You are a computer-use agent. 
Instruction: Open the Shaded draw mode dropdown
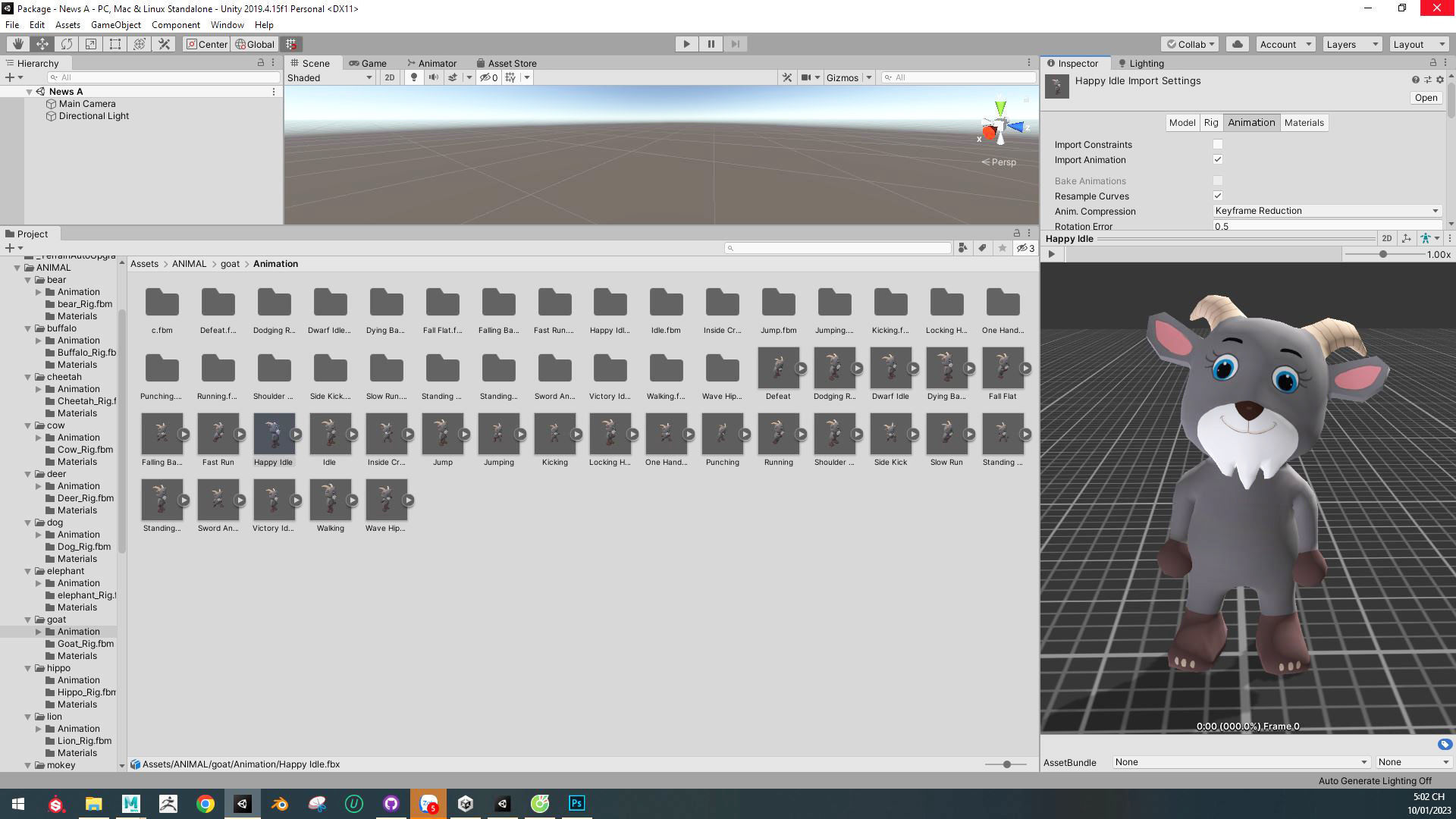[330, 77]
